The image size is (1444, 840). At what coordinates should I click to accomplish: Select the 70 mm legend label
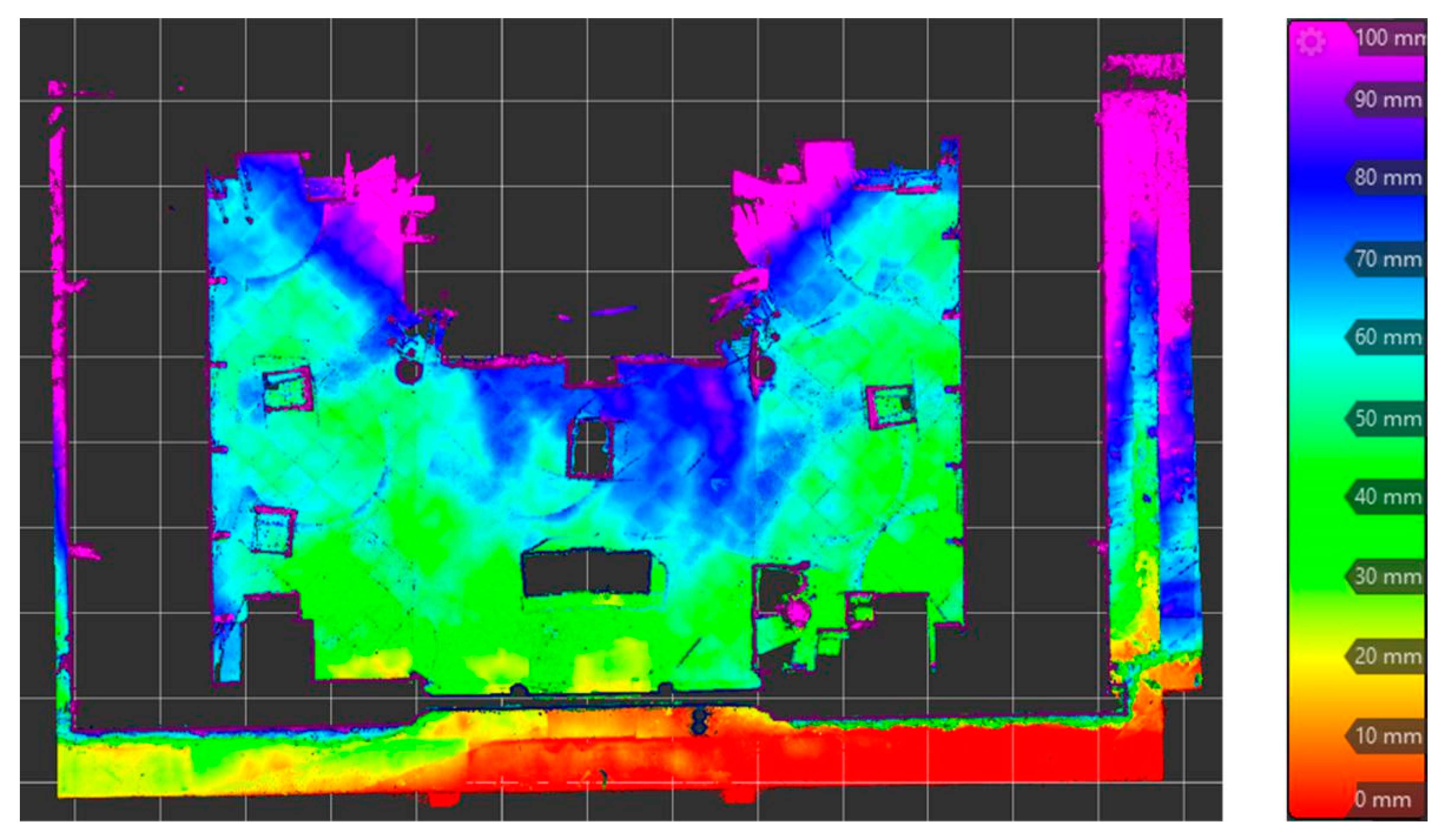[1387, 259]
